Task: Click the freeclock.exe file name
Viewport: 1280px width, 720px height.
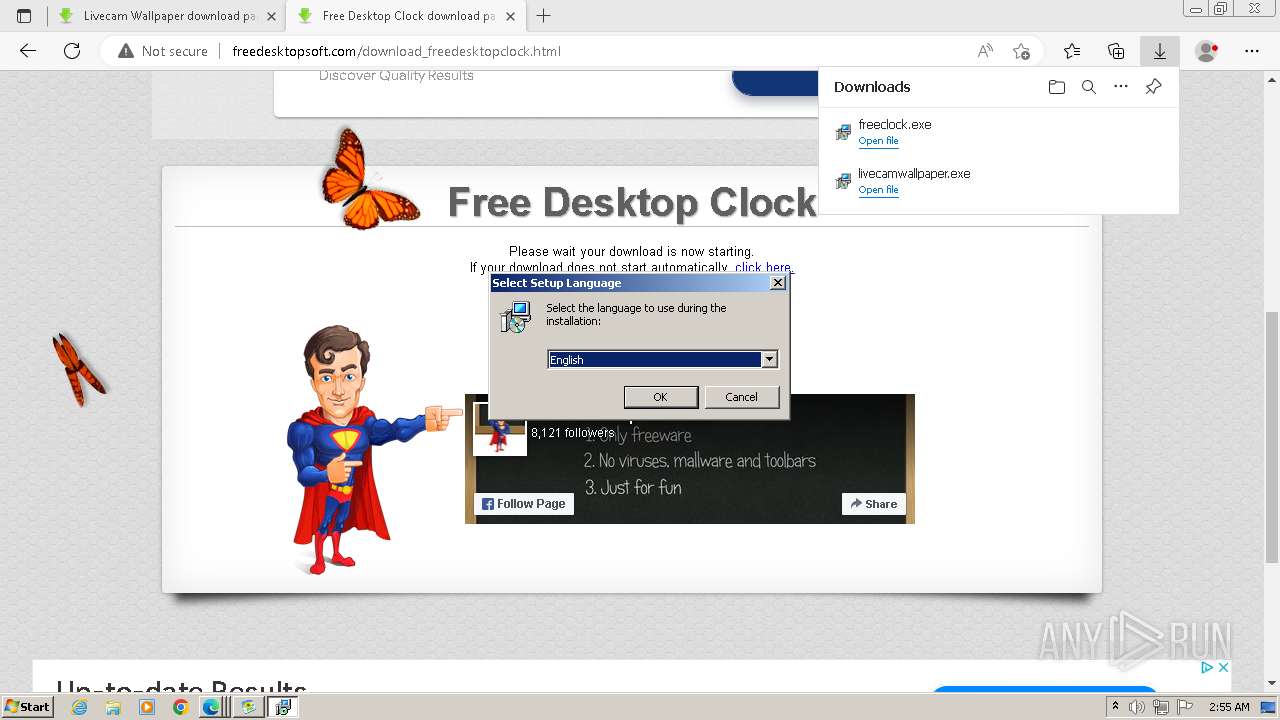Action: (x=895, y=125)
